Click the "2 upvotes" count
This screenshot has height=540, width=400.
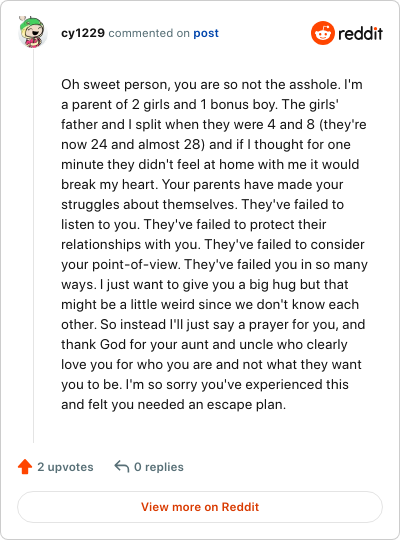[65, 467]
